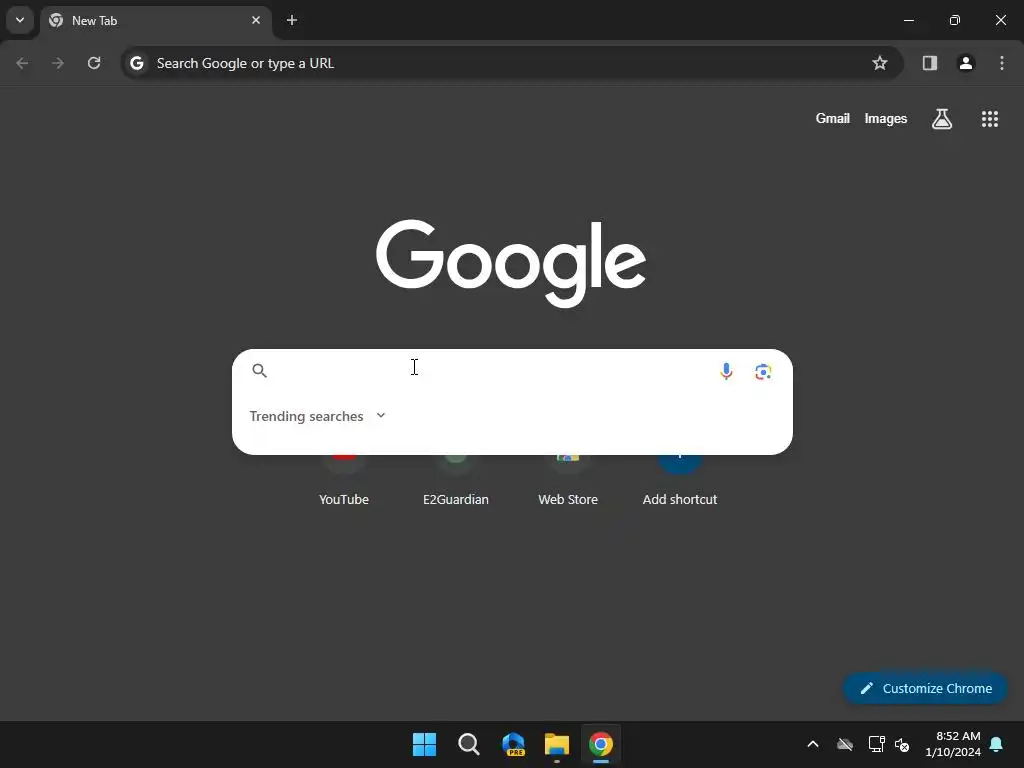The width and height of the screenshot is (1024, 768).
Task: Close the New Tab tab
Action: 256,20
